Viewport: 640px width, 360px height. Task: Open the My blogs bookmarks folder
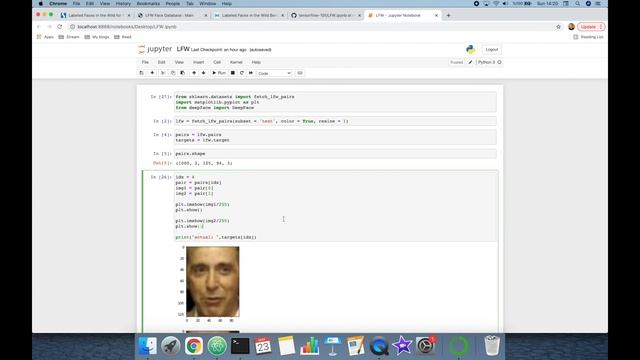(x=97, y=37)
